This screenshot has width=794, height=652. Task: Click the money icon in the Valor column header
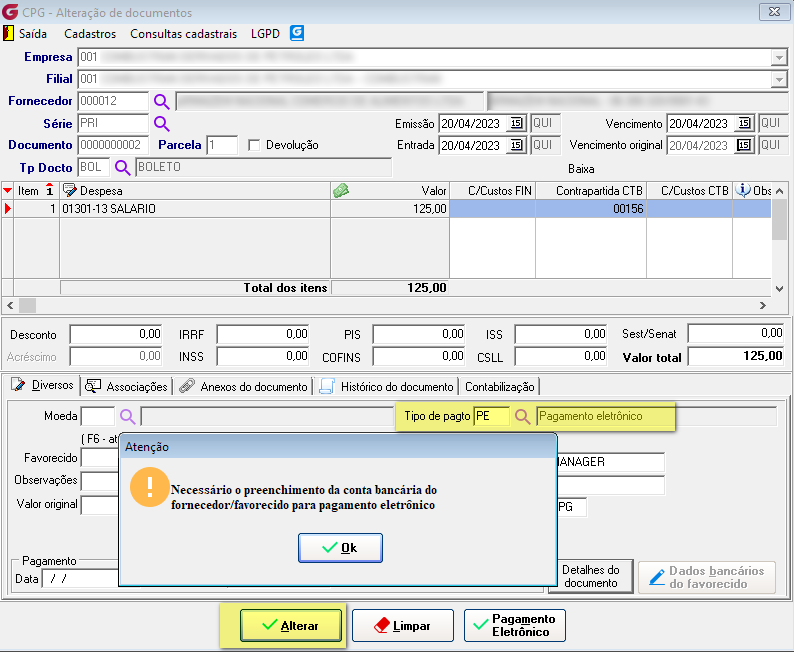click(341, 190)
